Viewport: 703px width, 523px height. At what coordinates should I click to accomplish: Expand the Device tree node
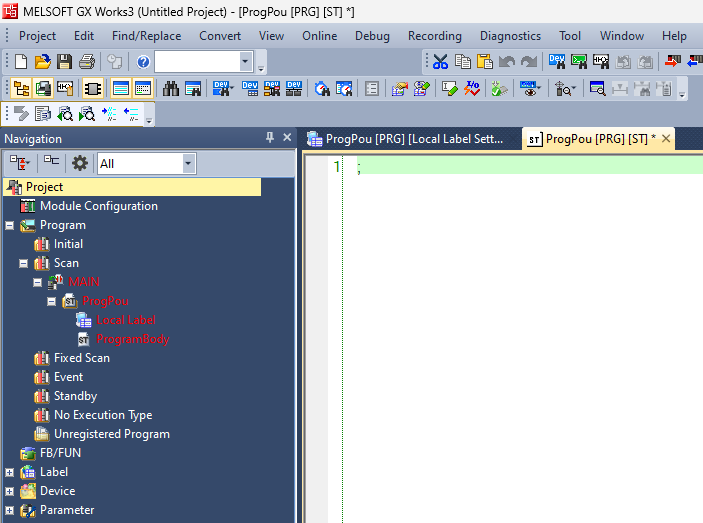9,492
